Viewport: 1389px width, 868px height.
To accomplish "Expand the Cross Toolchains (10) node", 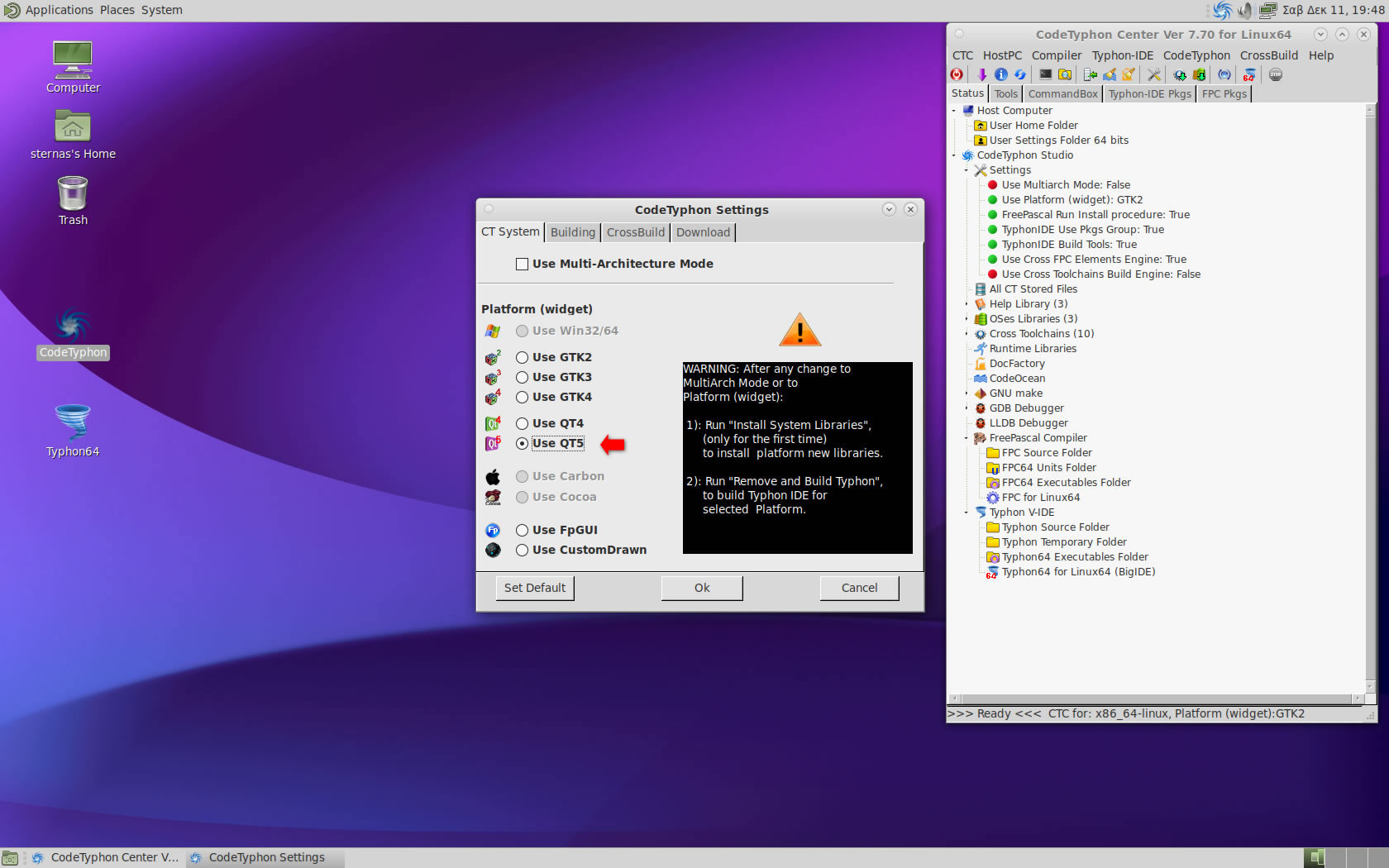I will (967, 334).
